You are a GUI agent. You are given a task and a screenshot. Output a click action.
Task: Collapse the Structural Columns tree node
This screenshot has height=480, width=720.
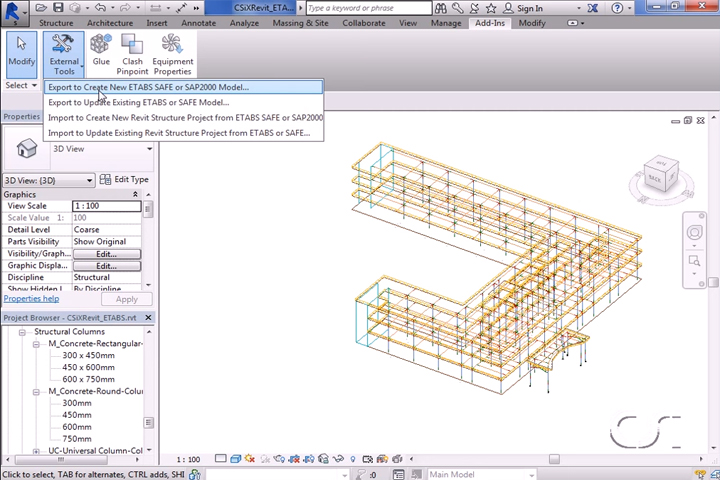[x=22, y=332]
